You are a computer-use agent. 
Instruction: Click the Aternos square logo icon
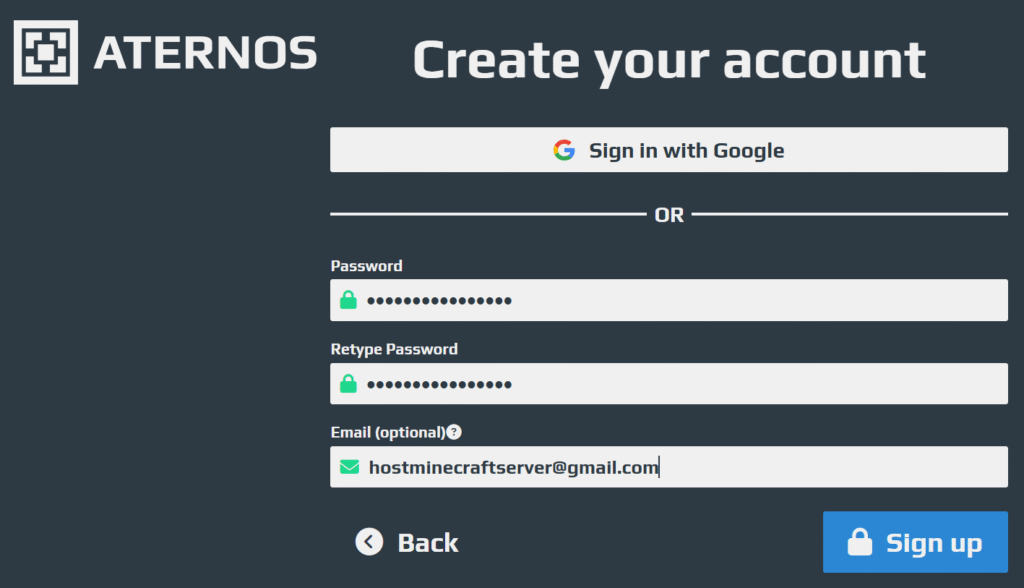coord(45,51)
